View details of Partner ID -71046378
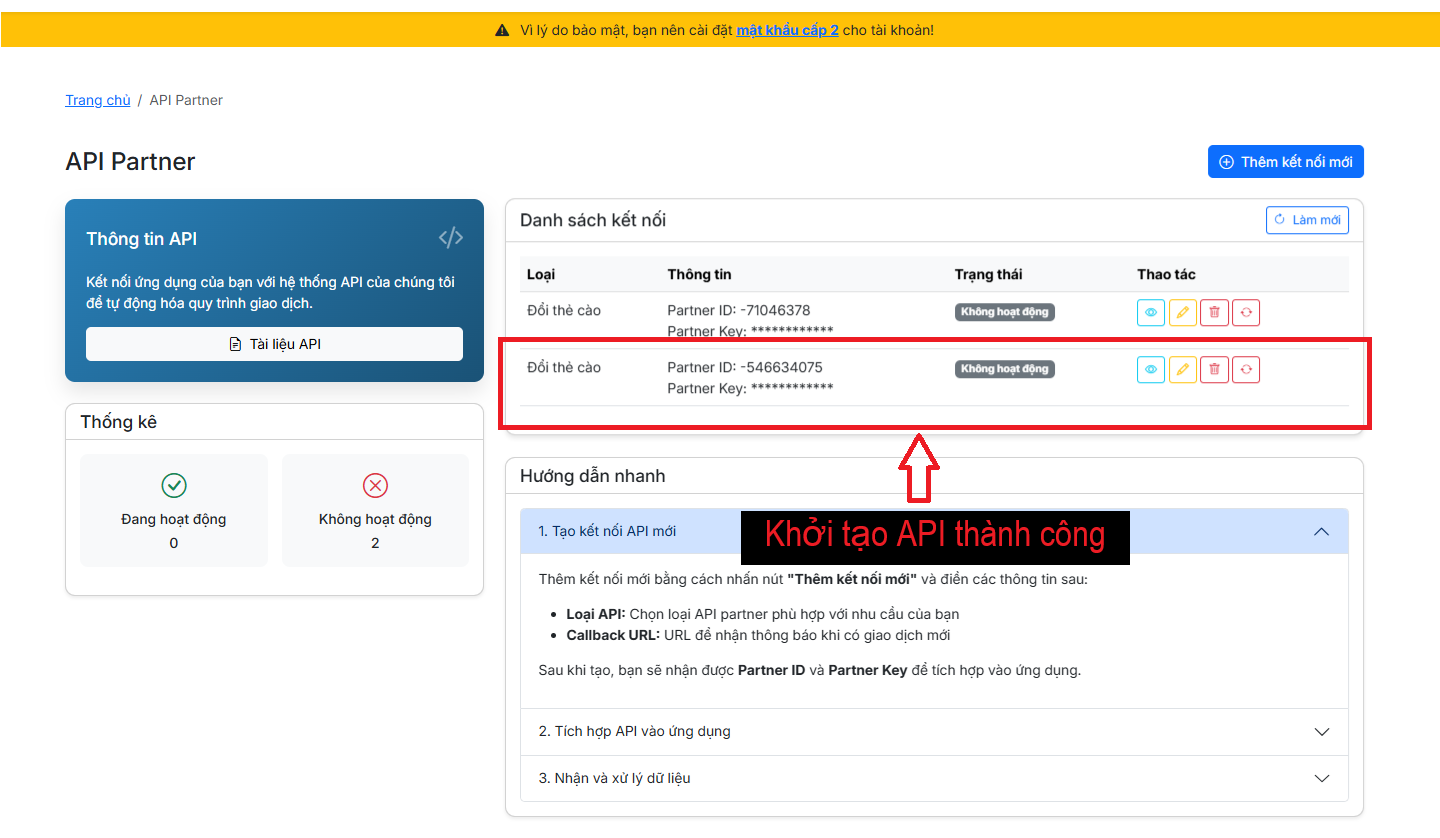 (1151, 313)
